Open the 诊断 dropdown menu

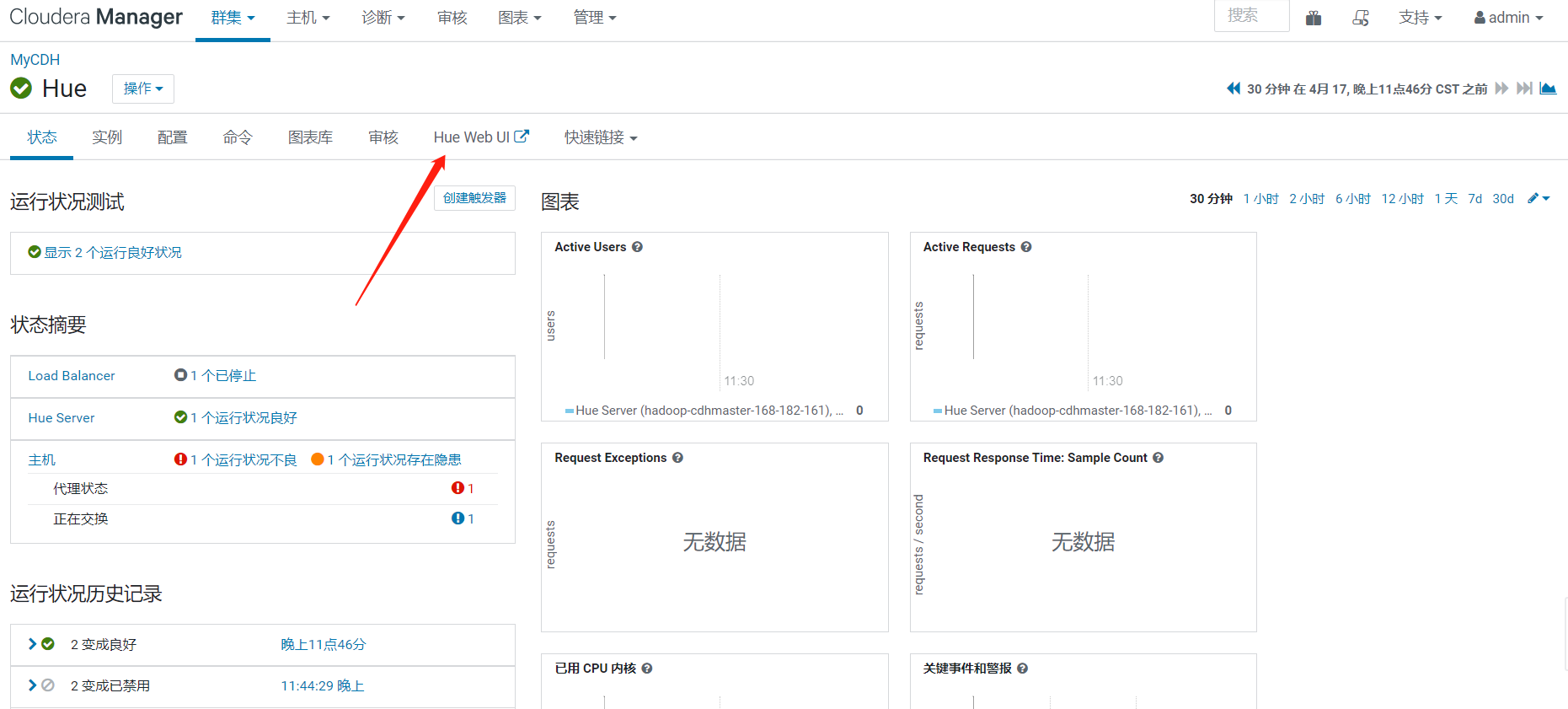point(383,18)
